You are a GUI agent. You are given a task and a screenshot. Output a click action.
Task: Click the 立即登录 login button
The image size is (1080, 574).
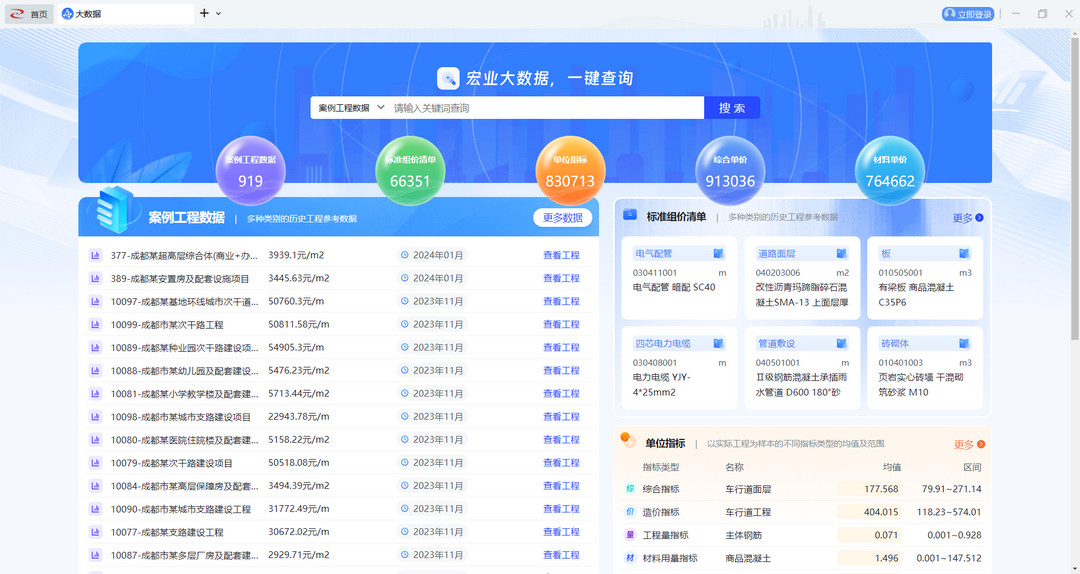pos(968,14)
